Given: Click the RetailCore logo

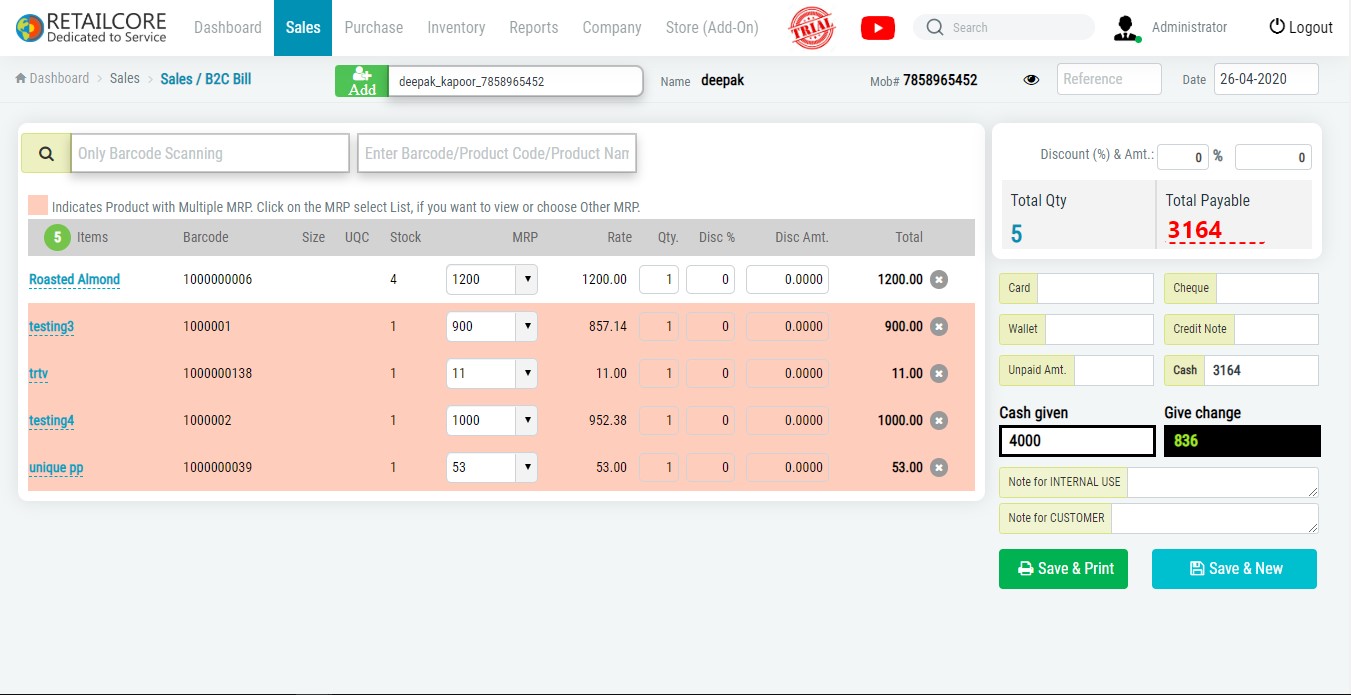Looking at the screenshot, I should (91, 28).
